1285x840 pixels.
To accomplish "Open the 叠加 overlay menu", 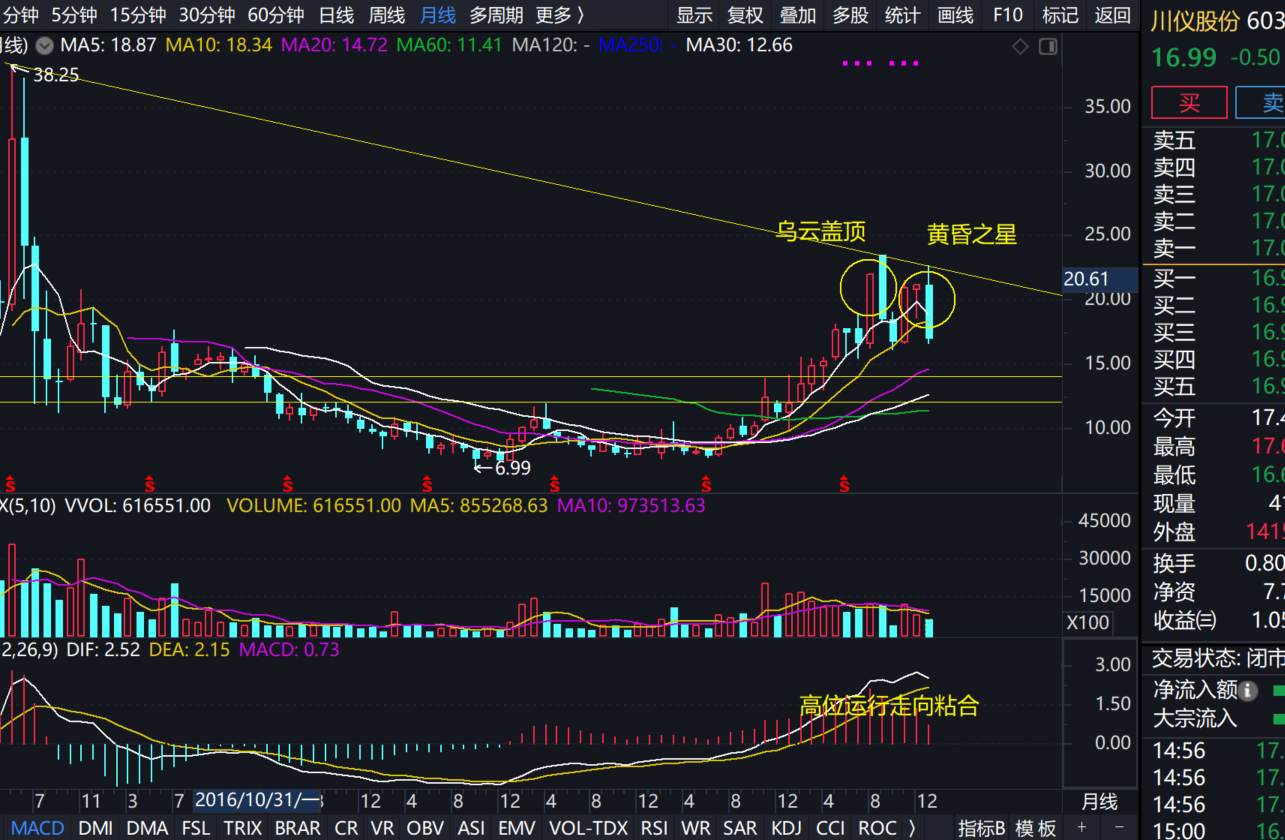I will 798,15.
